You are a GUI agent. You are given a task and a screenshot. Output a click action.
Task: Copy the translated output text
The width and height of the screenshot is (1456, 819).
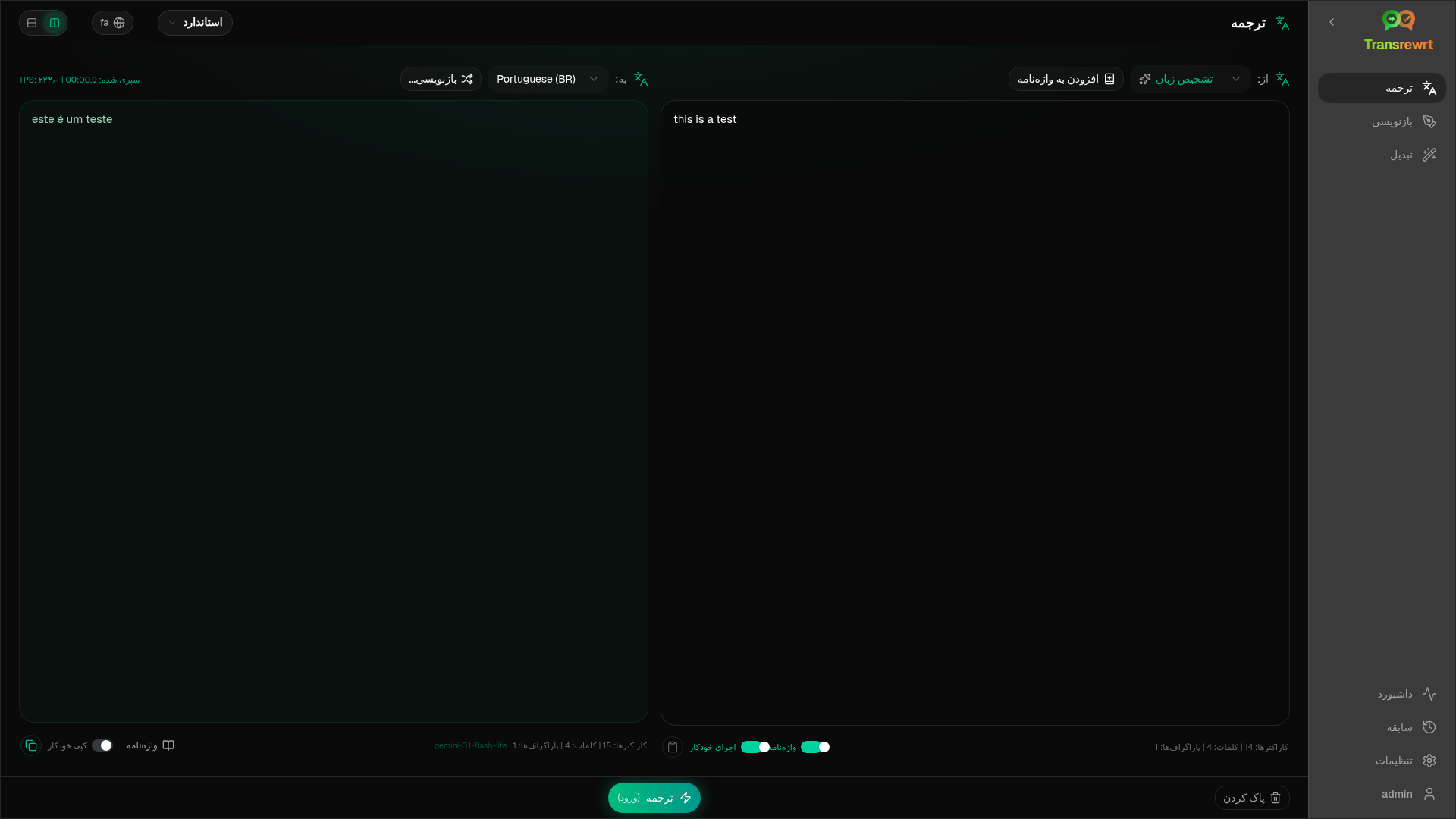click(31, 745)
